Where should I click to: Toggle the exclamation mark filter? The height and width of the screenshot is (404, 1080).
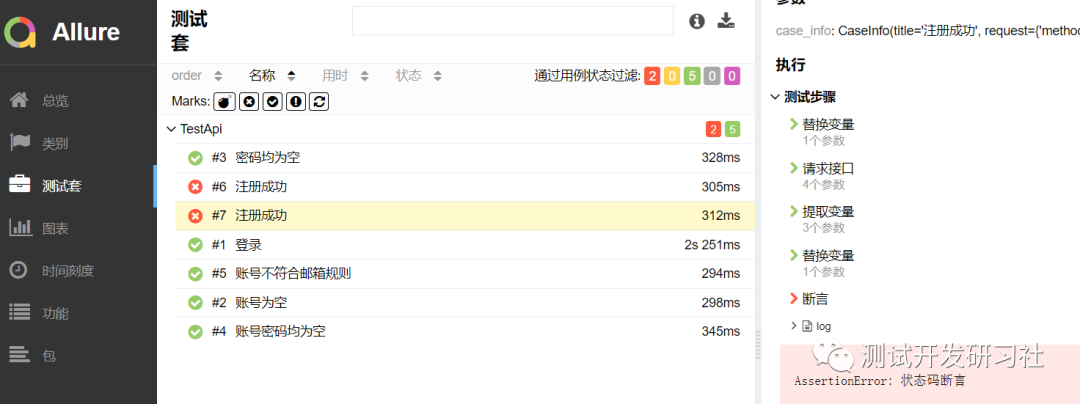coord(296,102)
